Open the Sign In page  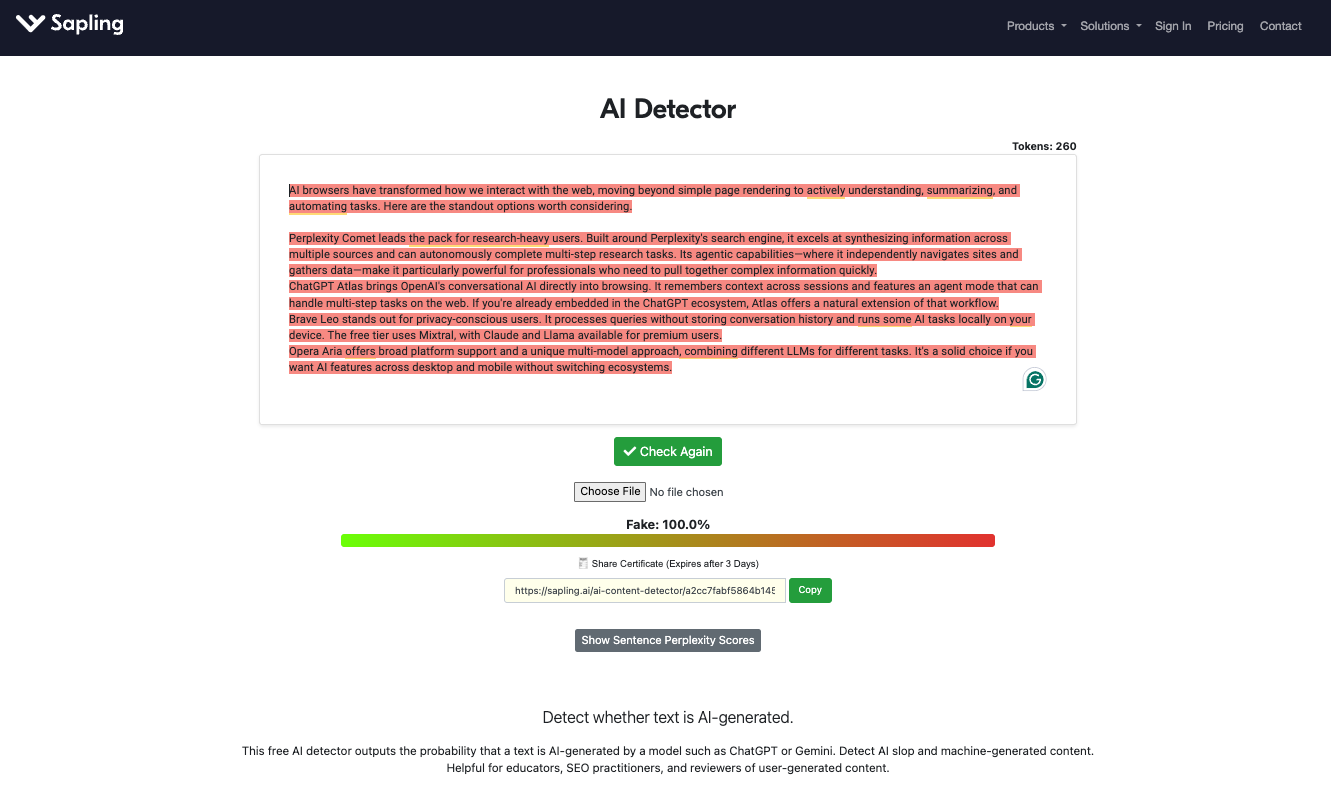1173,26
